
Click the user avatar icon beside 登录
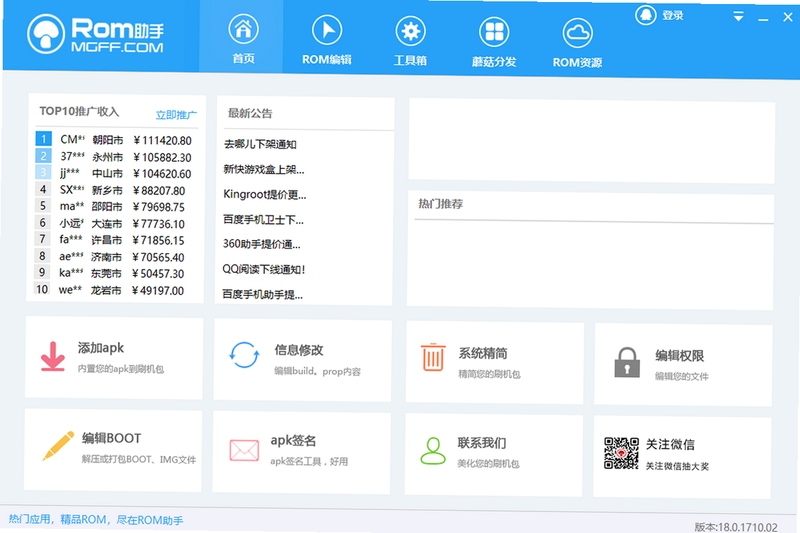point(645,15)
